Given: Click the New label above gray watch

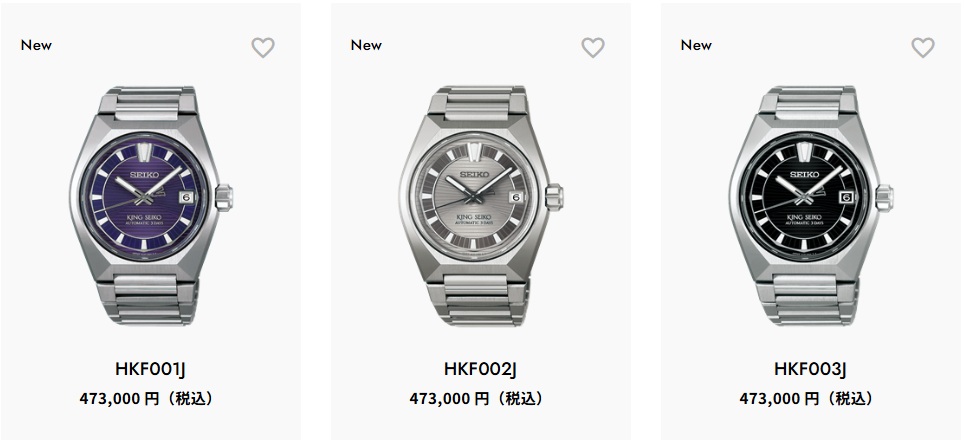Looking at the screenshot, I should point(366,45).
